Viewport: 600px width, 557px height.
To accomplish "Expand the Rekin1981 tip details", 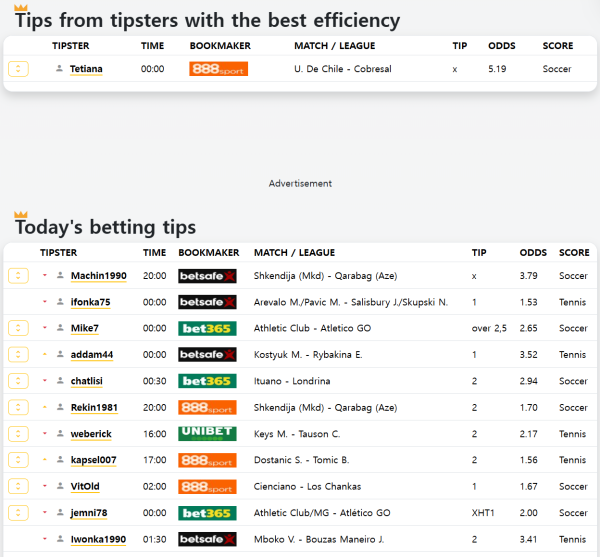I will [18, 408].
